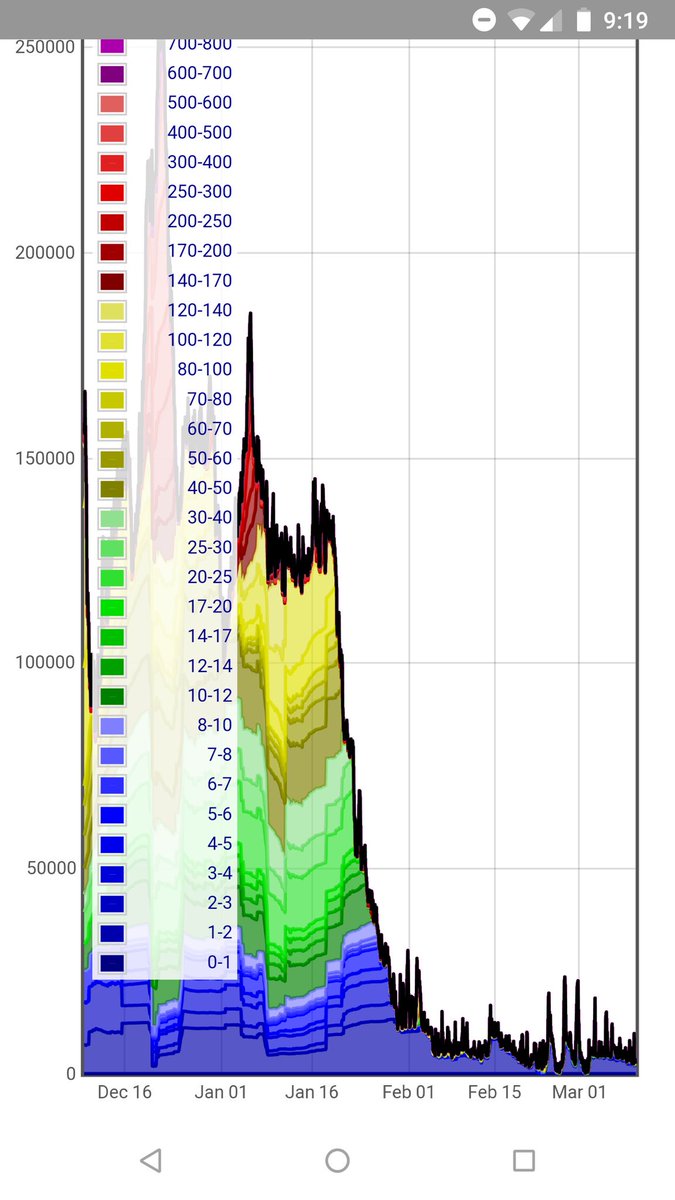Click the 14-17 legend color swatch
This screenshot has height=1200, width=675.
(112, 637)
